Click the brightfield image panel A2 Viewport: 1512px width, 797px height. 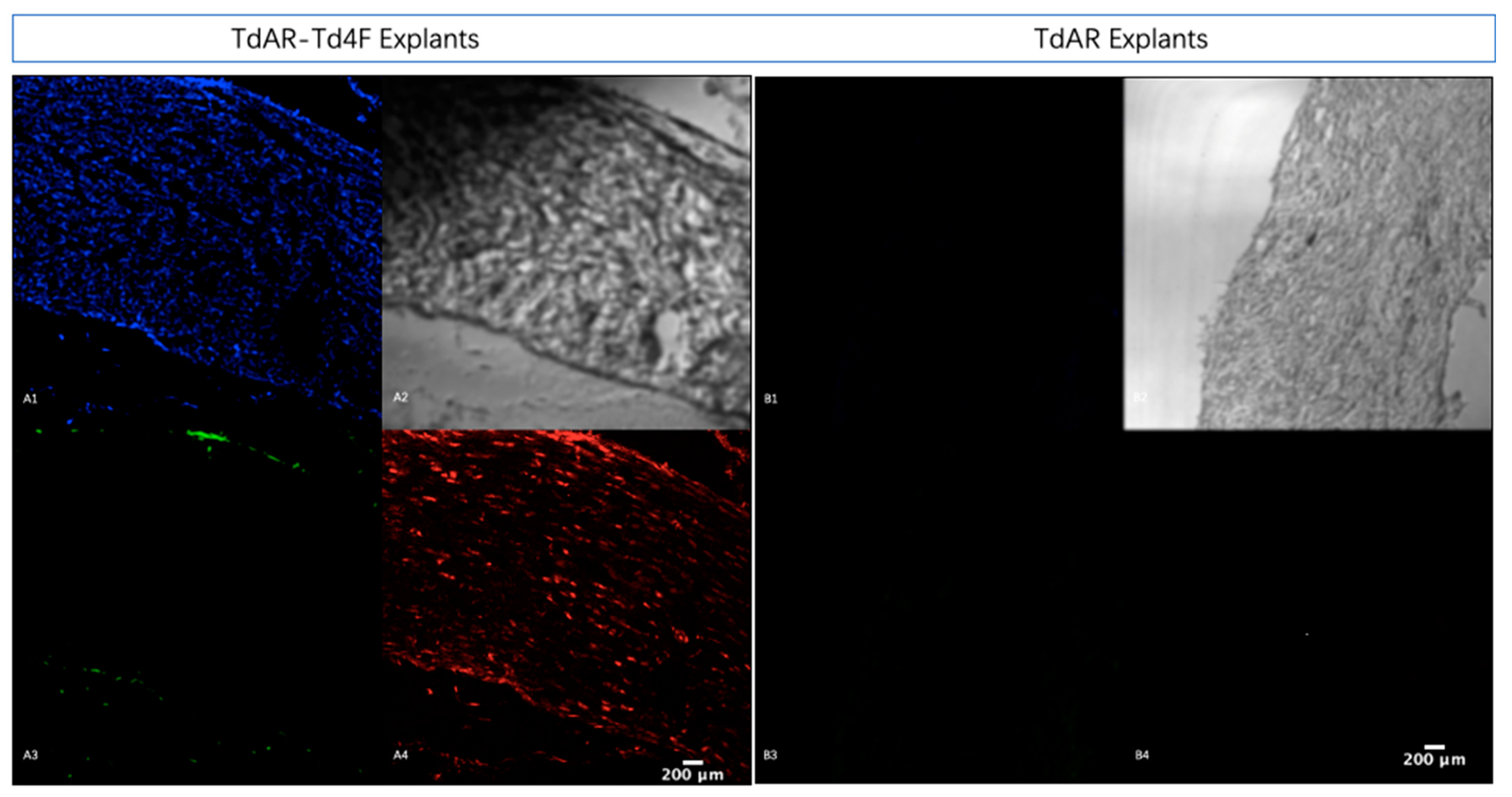point(567,252)
